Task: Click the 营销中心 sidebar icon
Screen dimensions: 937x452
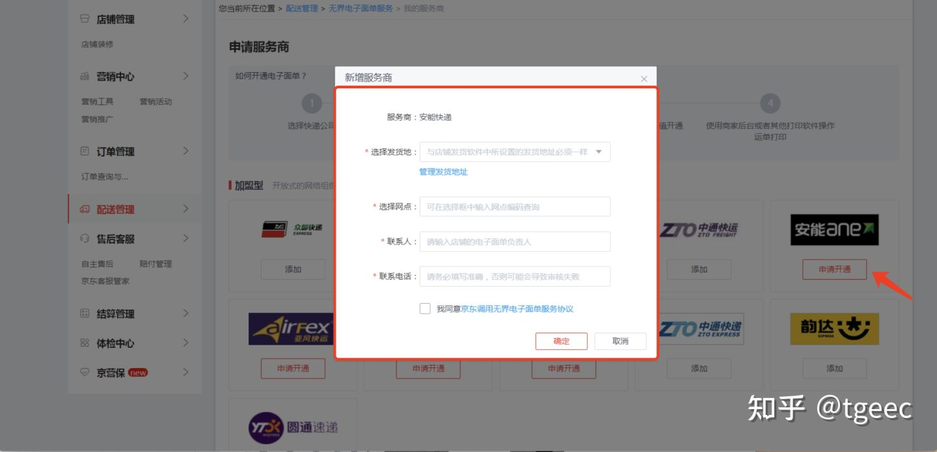Action: tap(85, 76)
